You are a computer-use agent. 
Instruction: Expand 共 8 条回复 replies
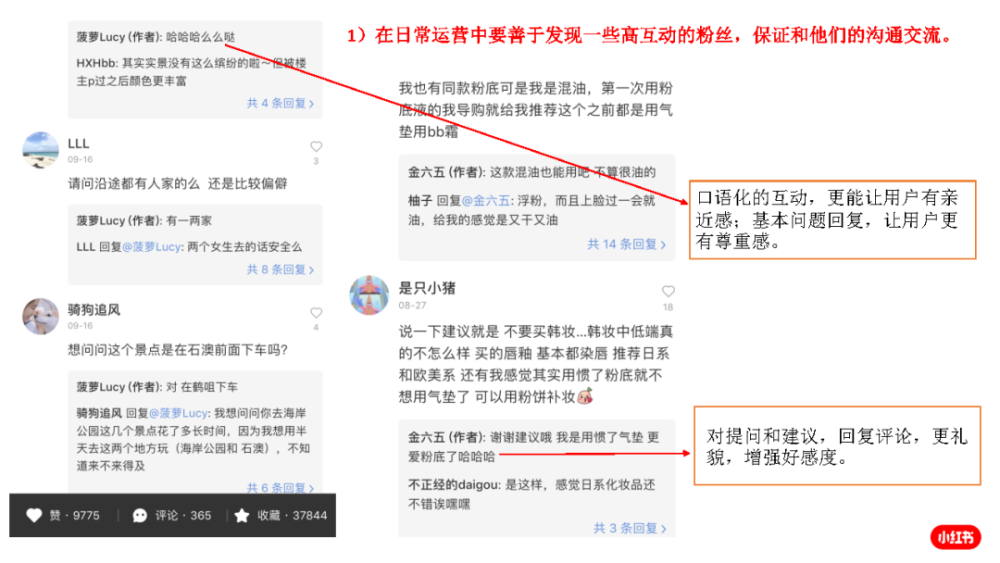[x=281, y=270]
